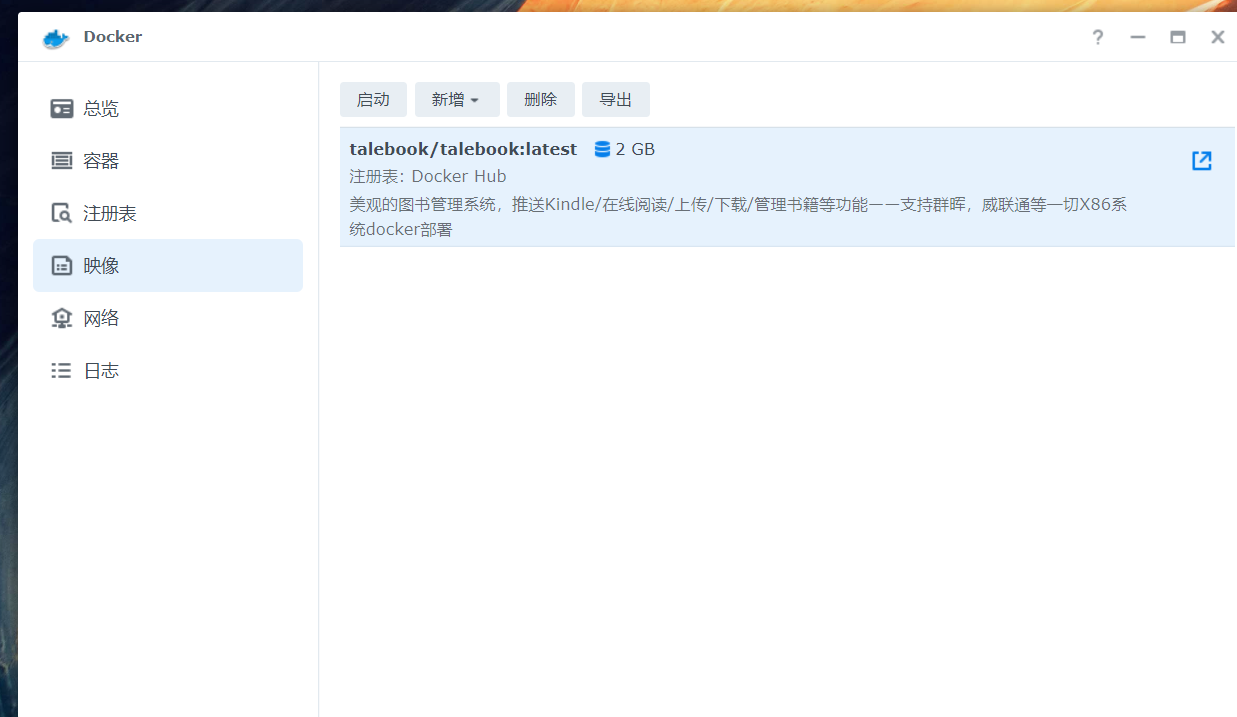Viewport: 1237px width, 717px height.
Task: Switch to 注册表 registry section
Action: tap(168, 213)
